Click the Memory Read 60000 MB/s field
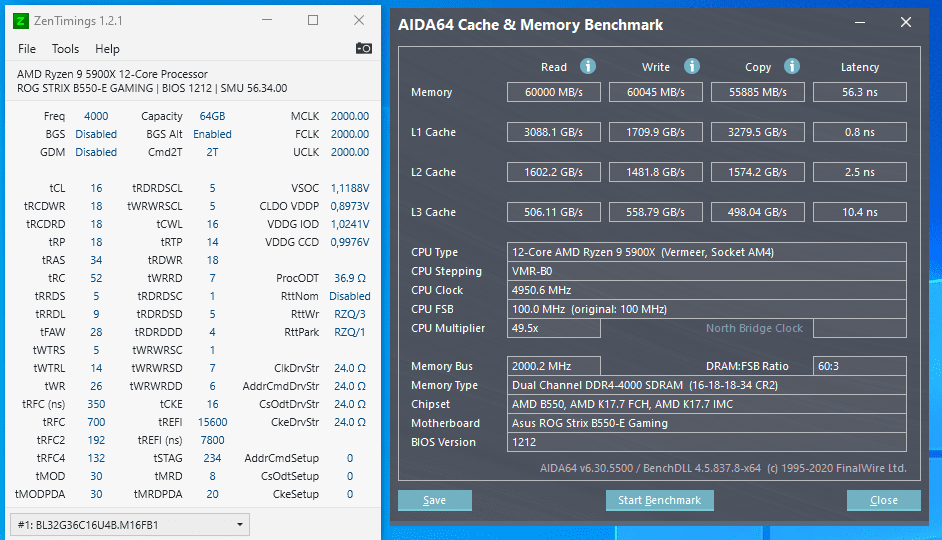Viewport: 942px width, 540px height. point(553,92)
